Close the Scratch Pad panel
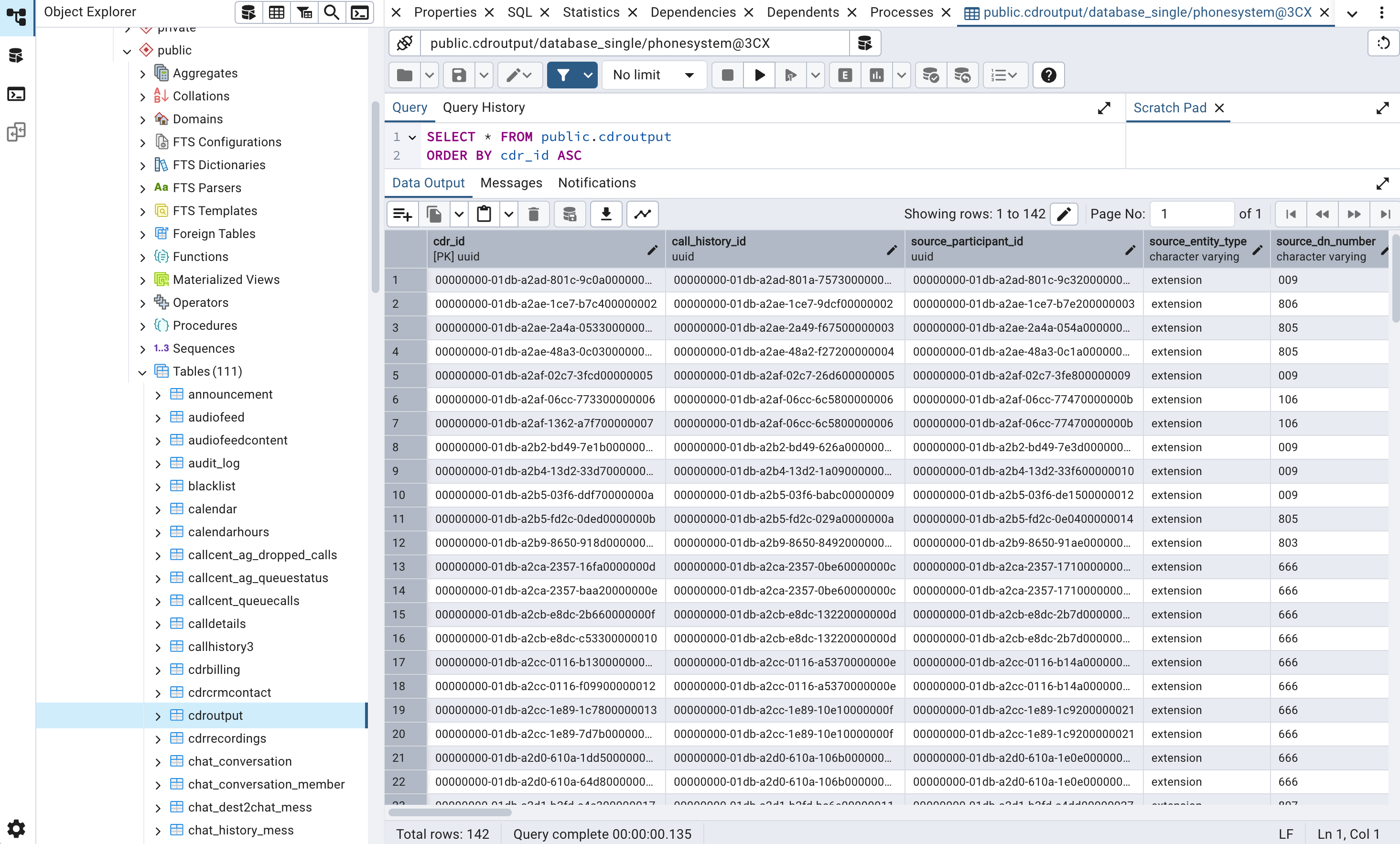This screenshot has width=1400, height=844. (1219, 108)
